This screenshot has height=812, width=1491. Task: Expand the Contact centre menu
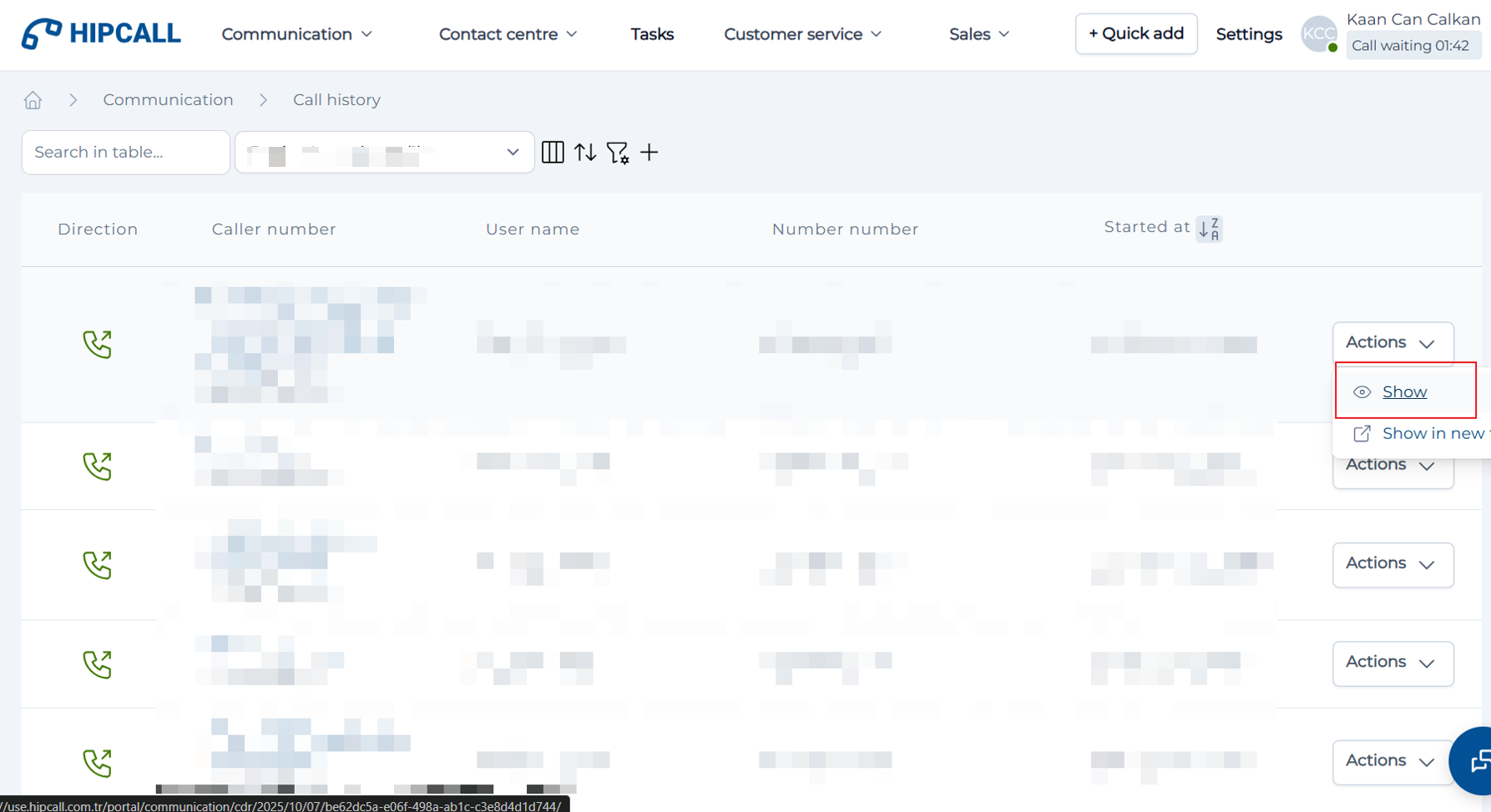pos(508,34)
